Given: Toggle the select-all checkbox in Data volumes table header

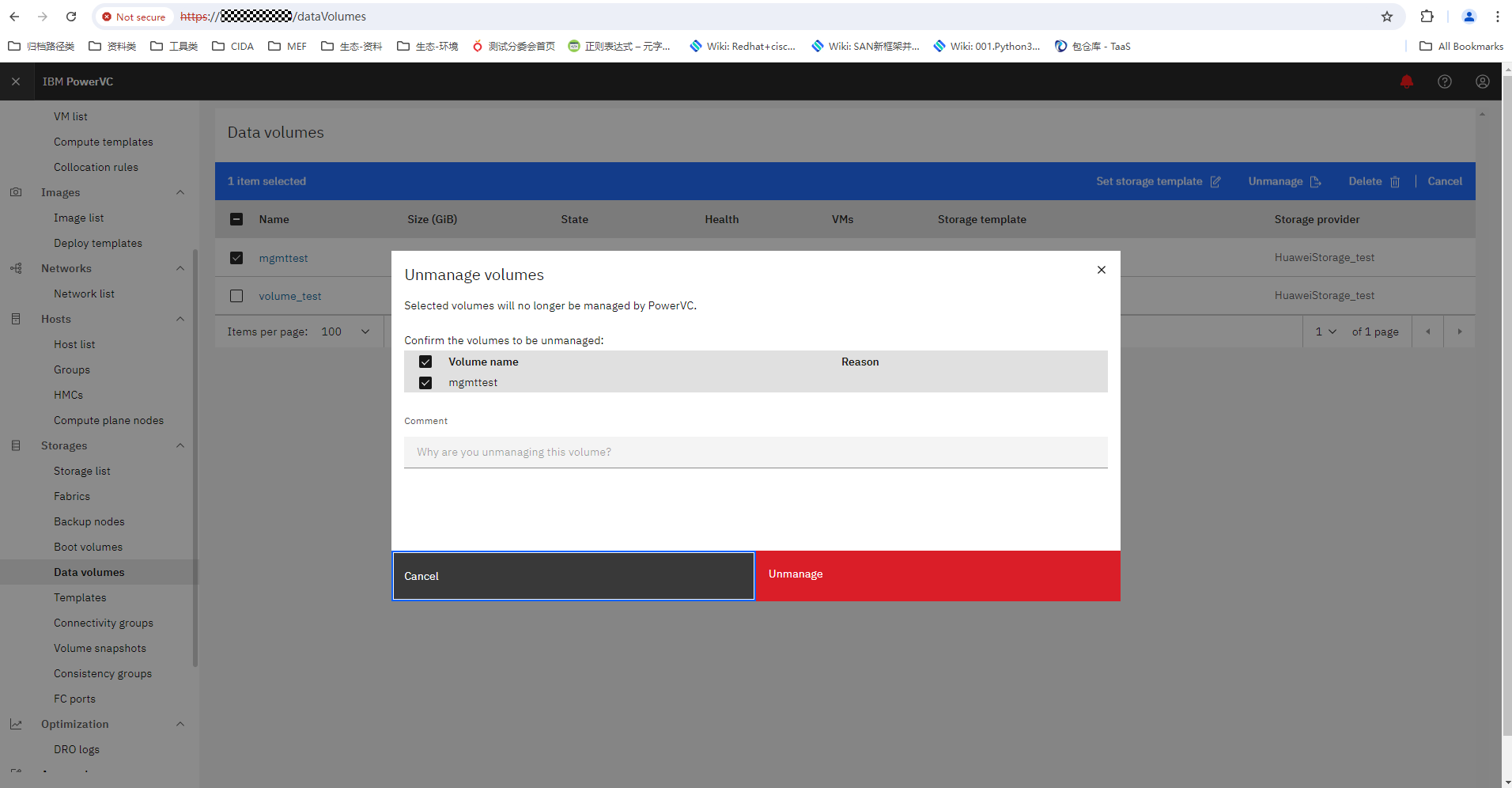Looking at the screenshot, I should [x=236, y=219].
